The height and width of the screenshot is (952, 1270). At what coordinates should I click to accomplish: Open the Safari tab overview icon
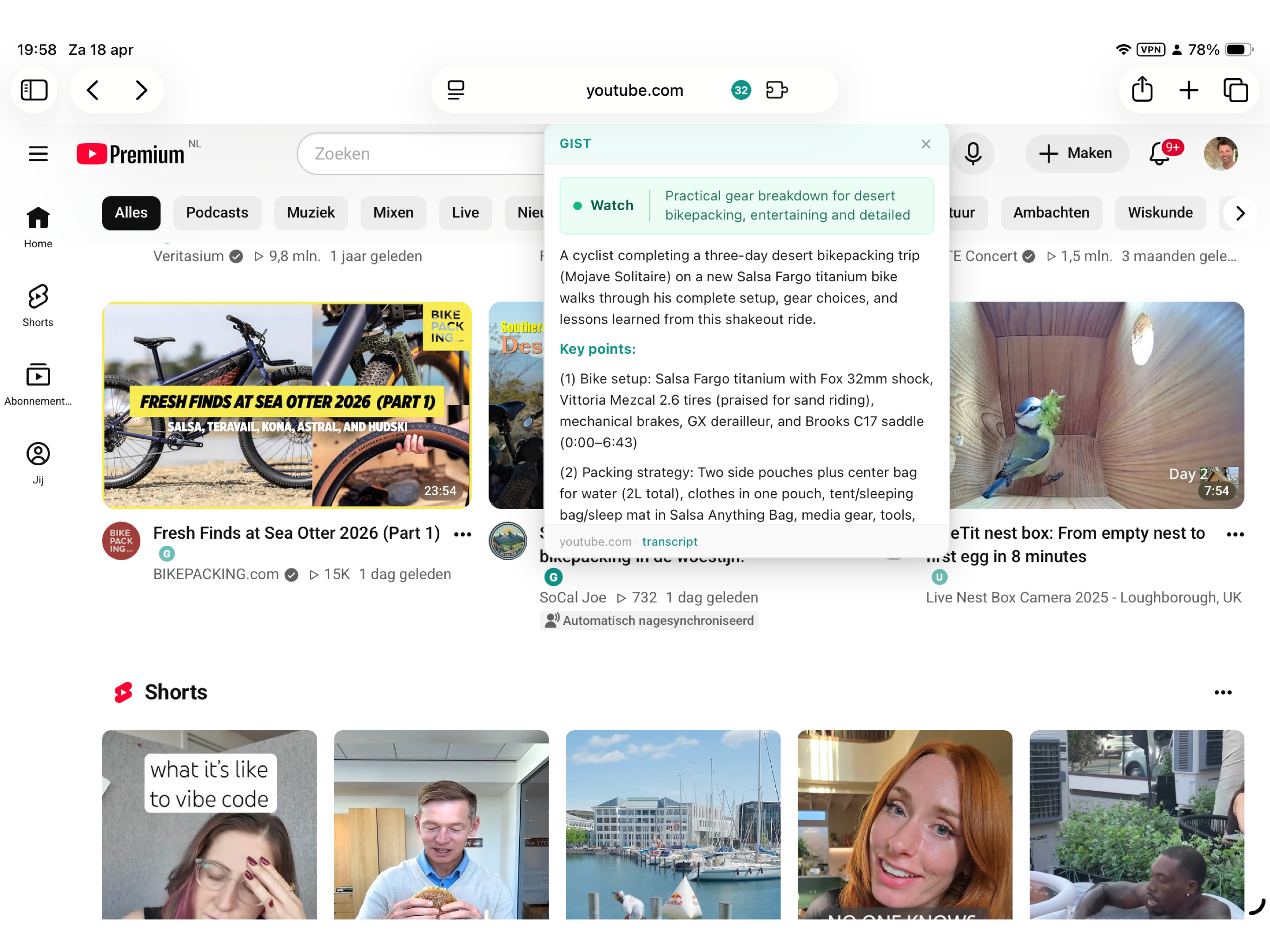(1235, 90)
